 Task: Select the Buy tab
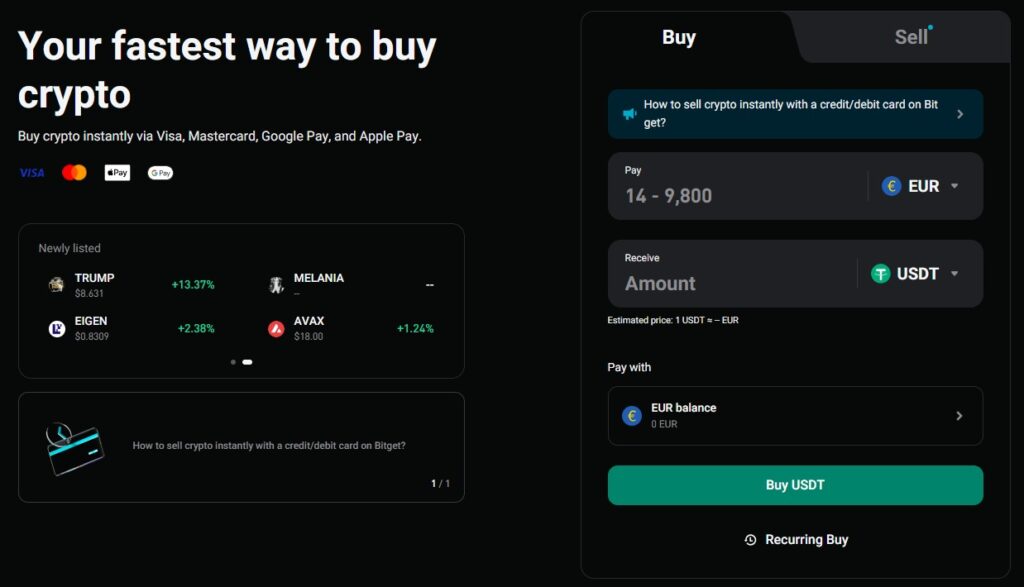[679, 37]
